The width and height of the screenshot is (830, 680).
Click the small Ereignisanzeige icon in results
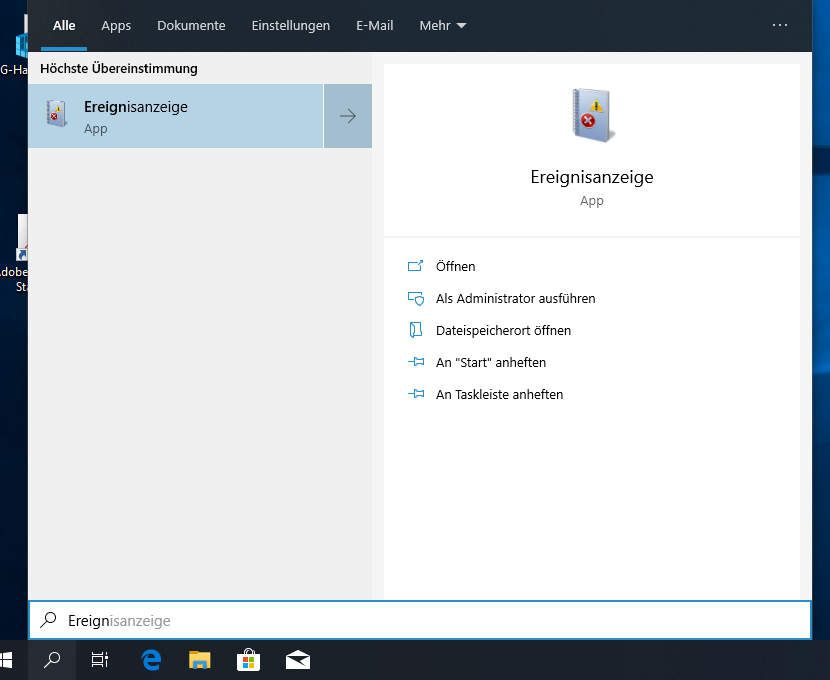[x=56, y=113]
